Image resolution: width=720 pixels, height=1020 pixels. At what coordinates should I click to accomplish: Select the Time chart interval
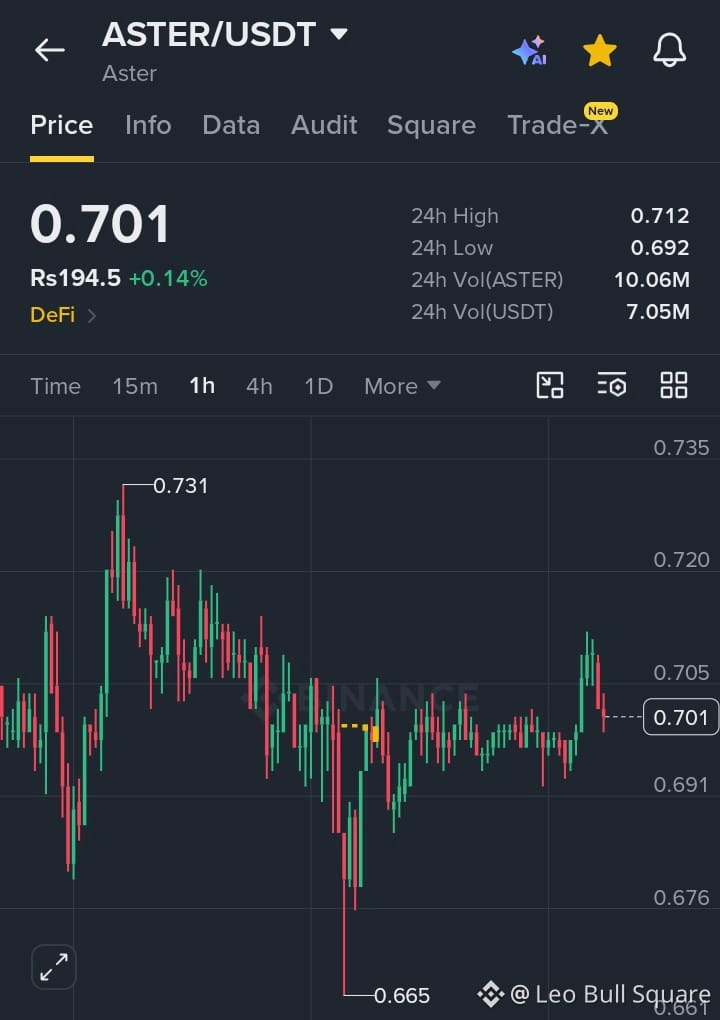point(56,386)
